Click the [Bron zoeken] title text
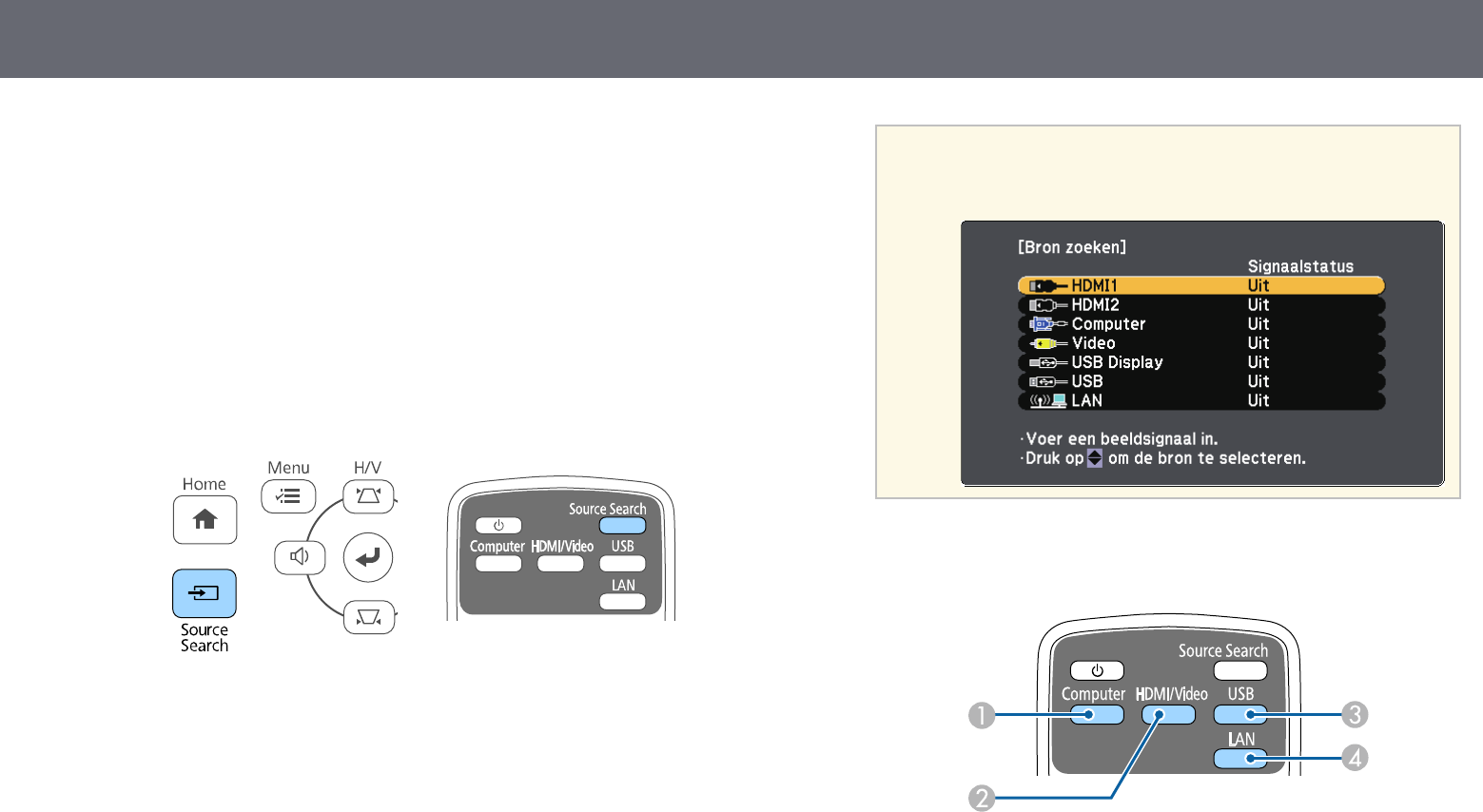The width and height of the screenshot is (1483, 812). [x=1072, y=247]
